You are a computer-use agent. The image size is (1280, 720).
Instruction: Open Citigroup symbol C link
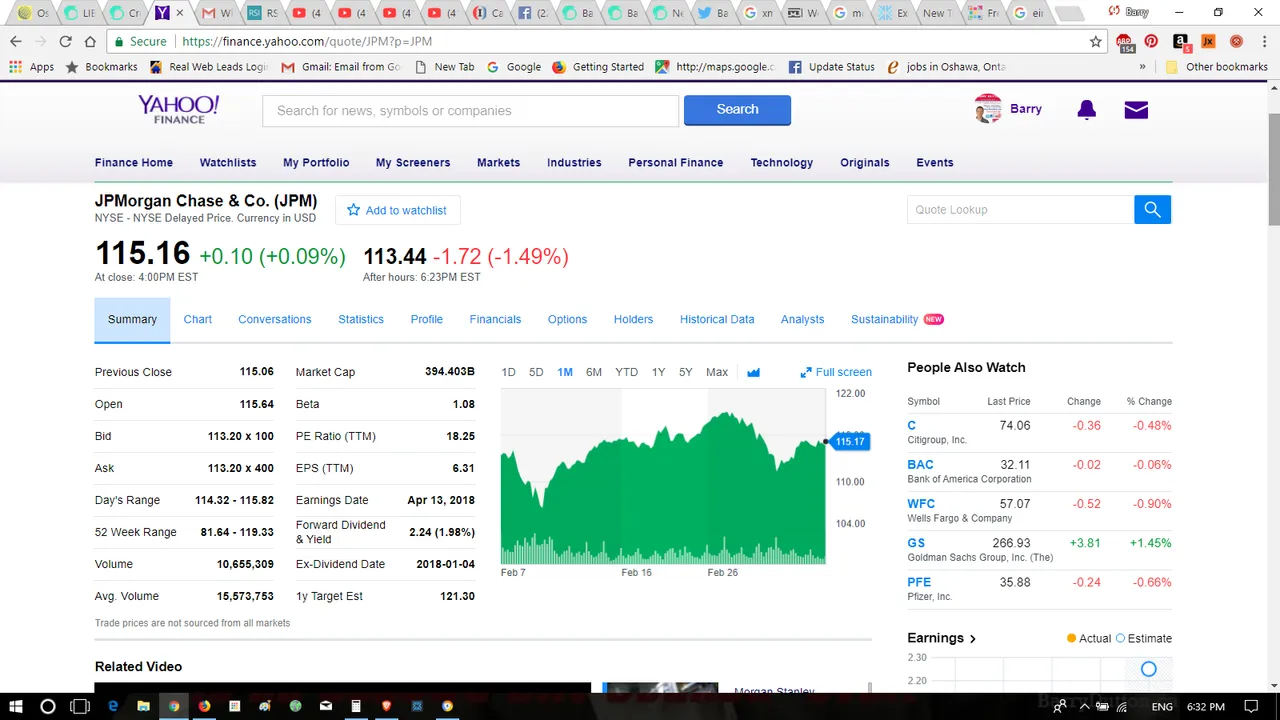click(911, 425)
